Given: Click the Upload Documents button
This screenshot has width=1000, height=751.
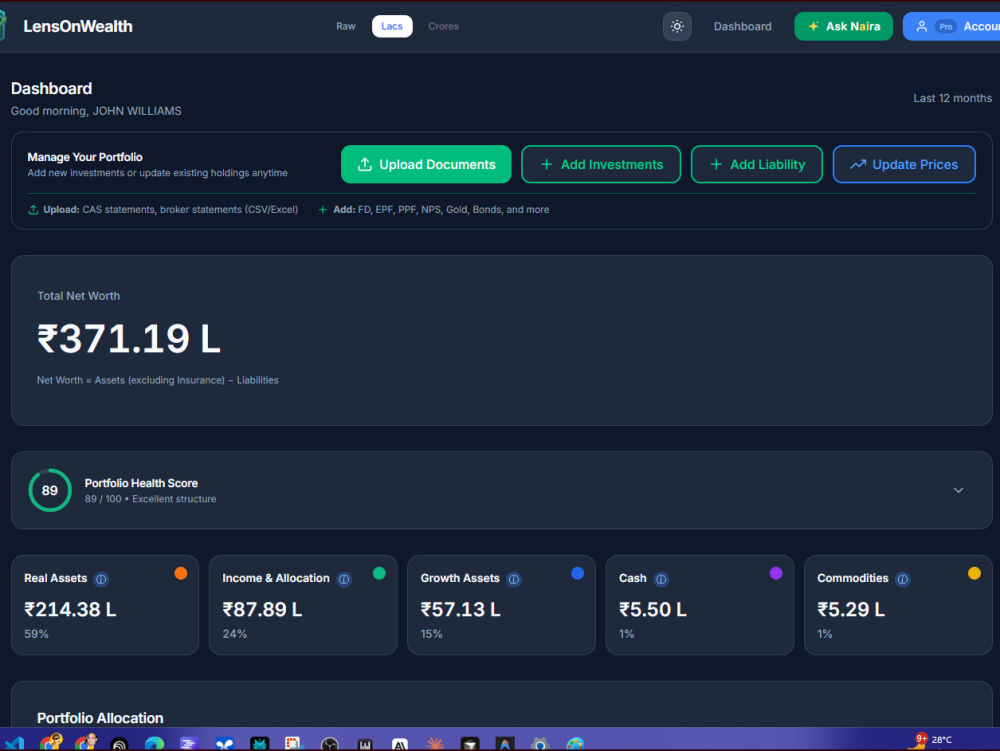Looking at the screenshot, I should (426, 164).
